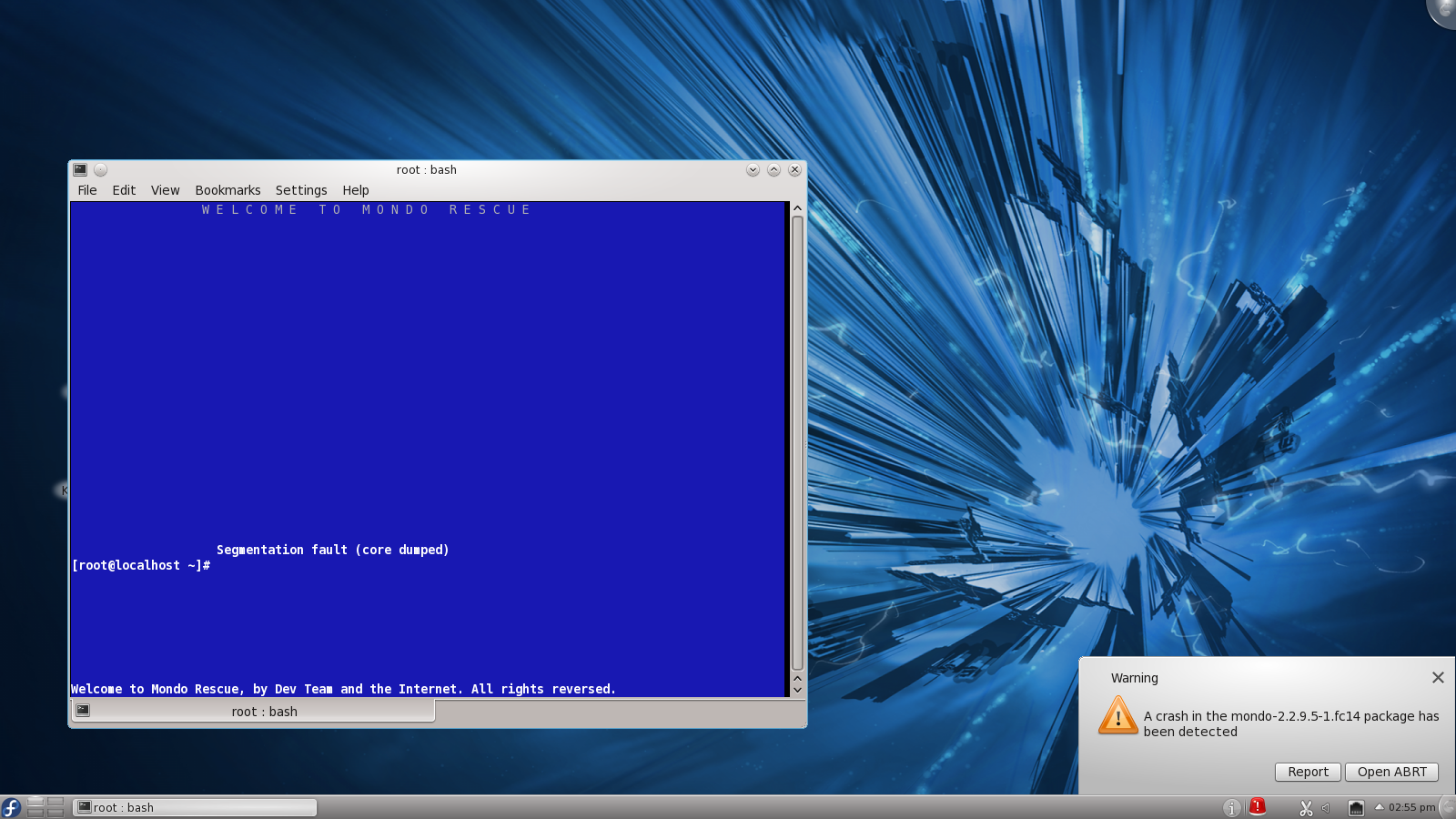The image size is (1456, 819).
Task: Click the crash detected message text
Action: 1291,723
